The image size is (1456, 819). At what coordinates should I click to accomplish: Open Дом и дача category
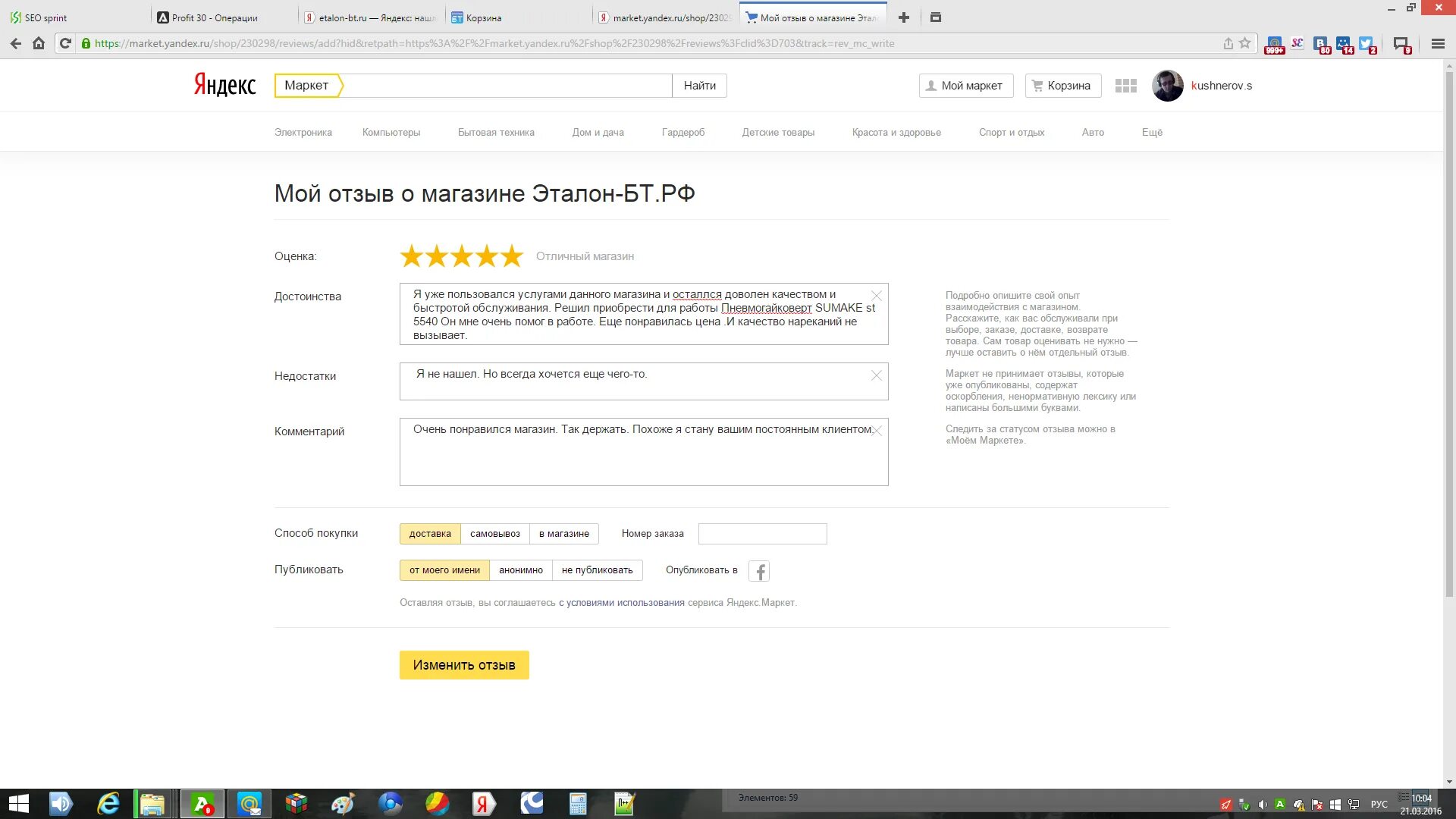coord(598,133)
